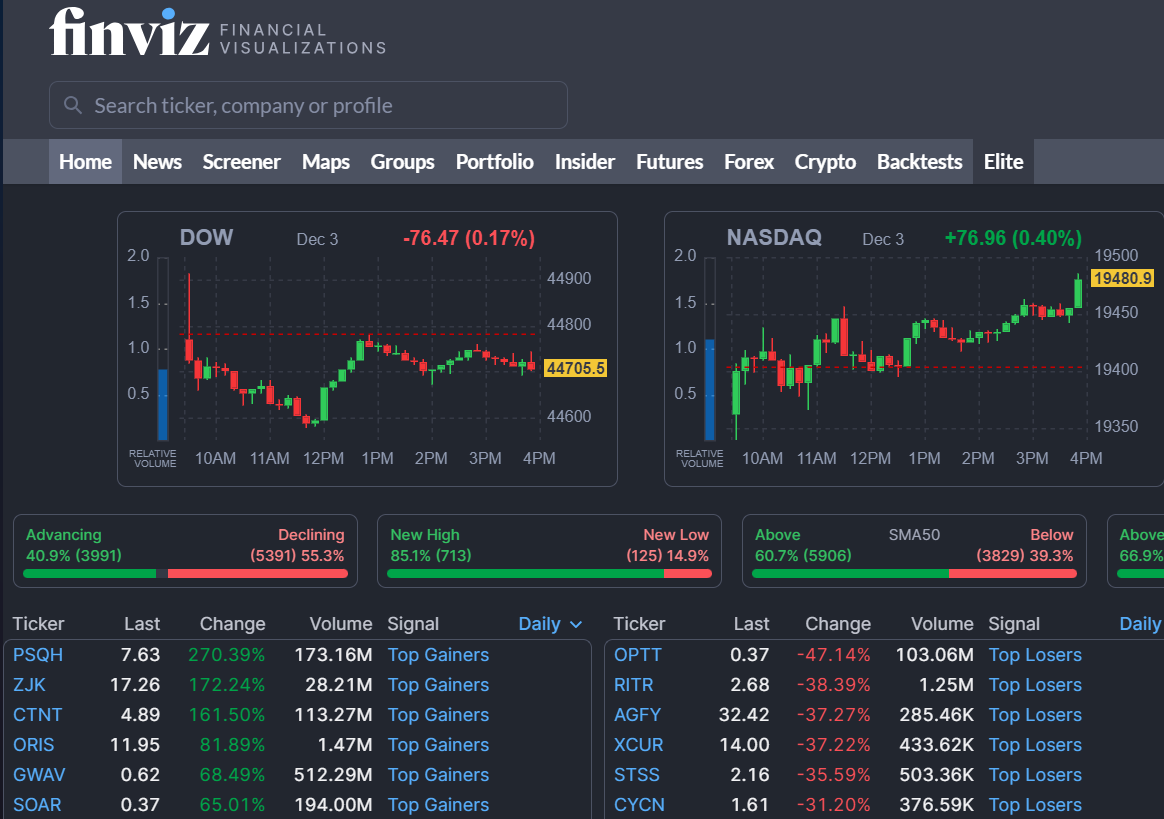The width and height of the screenshot is (1164, 819).
Task: Open ticker CYCN
Action: (x=639, y=805)
